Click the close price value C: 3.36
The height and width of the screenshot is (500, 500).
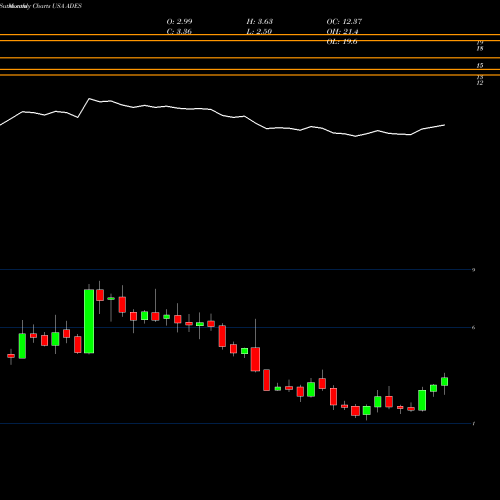click(179, 32)
